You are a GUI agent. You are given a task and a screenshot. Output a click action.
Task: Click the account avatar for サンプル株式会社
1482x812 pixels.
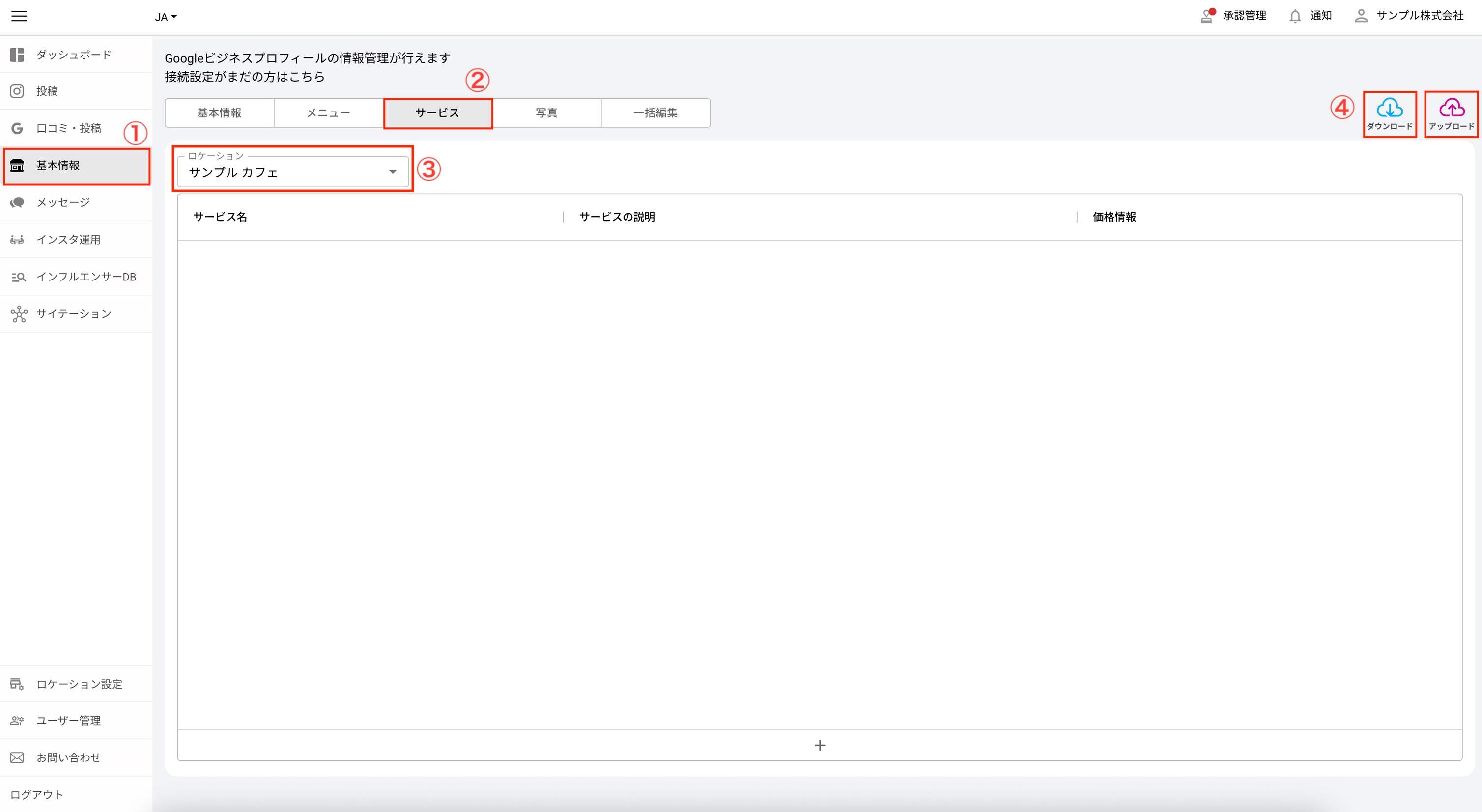point(1361,16)
